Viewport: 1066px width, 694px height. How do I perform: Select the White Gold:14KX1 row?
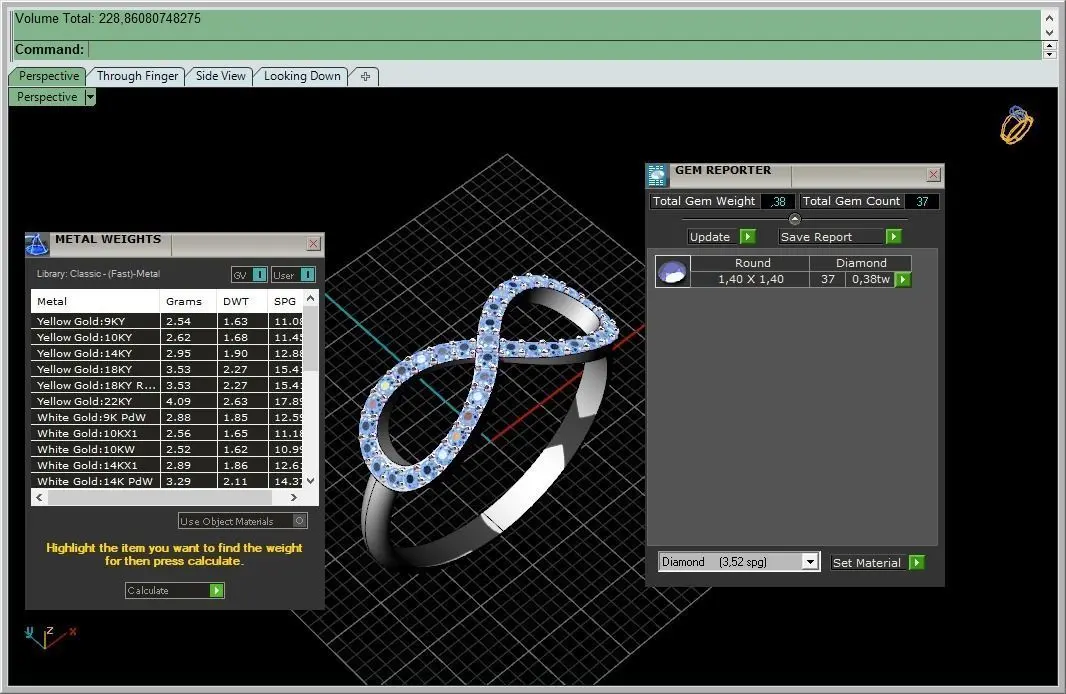tap(167, 465)
